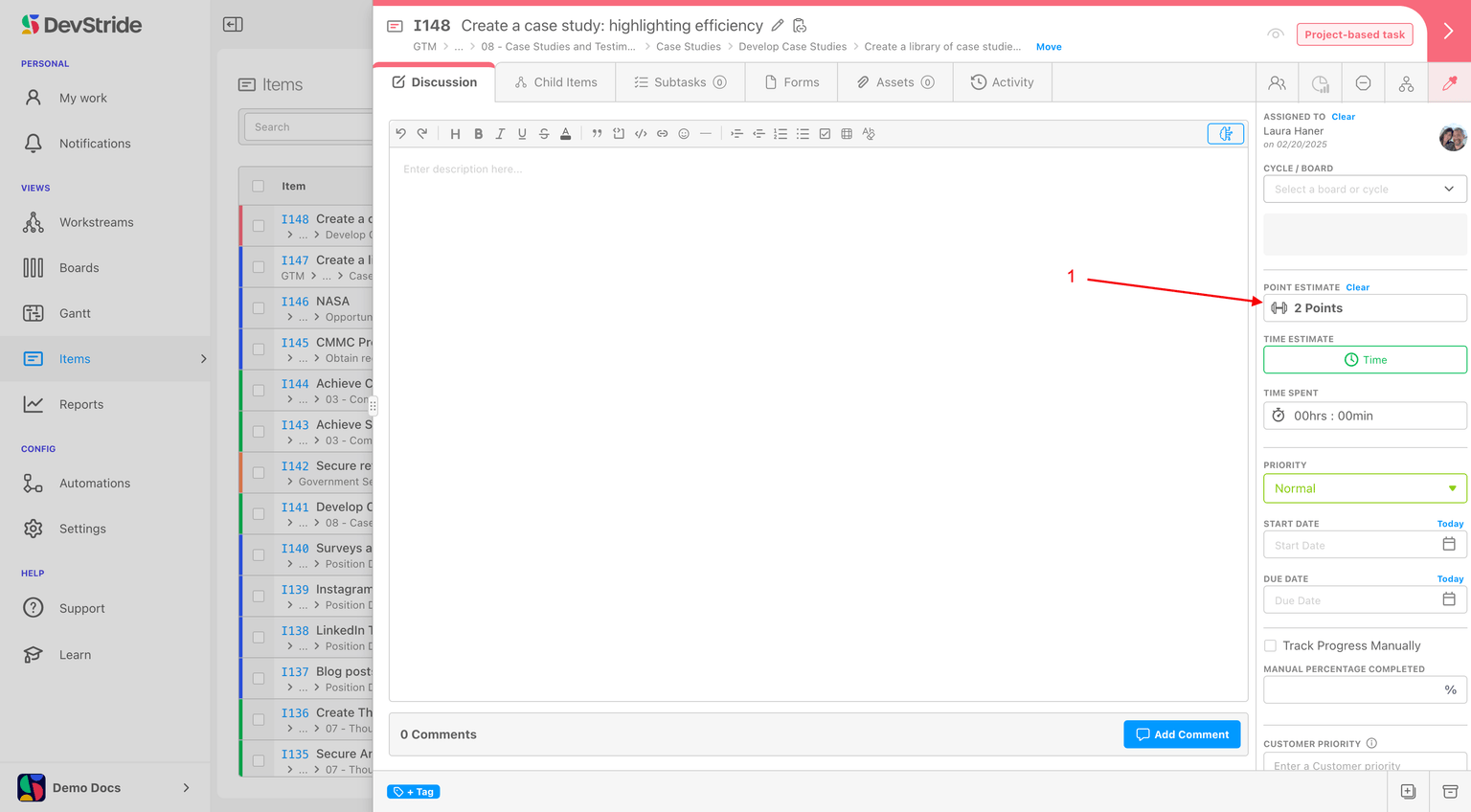Toggle the eye watch icon for item

pyautogui.click(x=1275, y=34)
